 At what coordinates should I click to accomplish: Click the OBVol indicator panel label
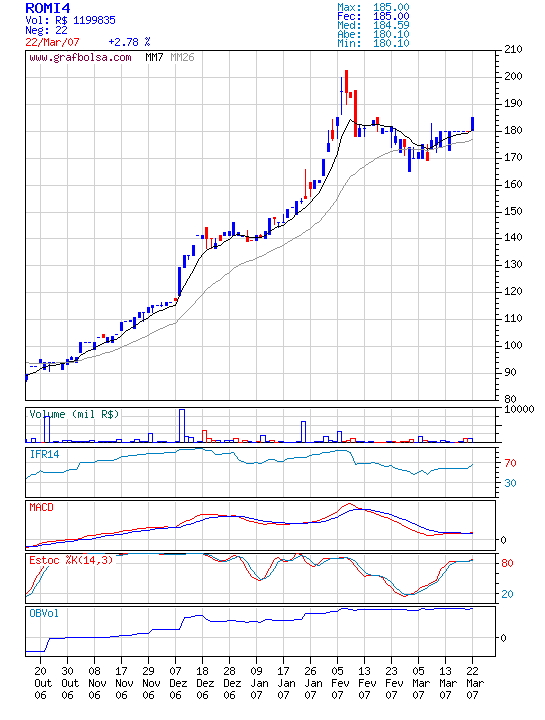(44, 613)
